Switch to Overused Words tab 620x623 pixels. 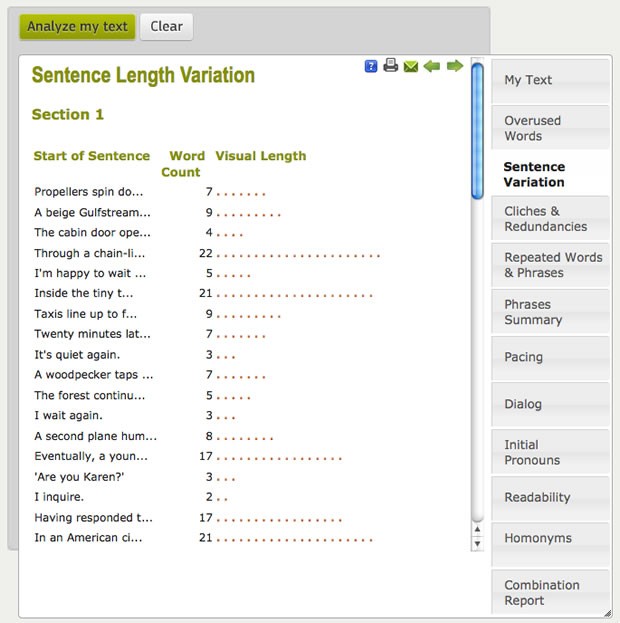pyautogui.click(x=550, y=128)
